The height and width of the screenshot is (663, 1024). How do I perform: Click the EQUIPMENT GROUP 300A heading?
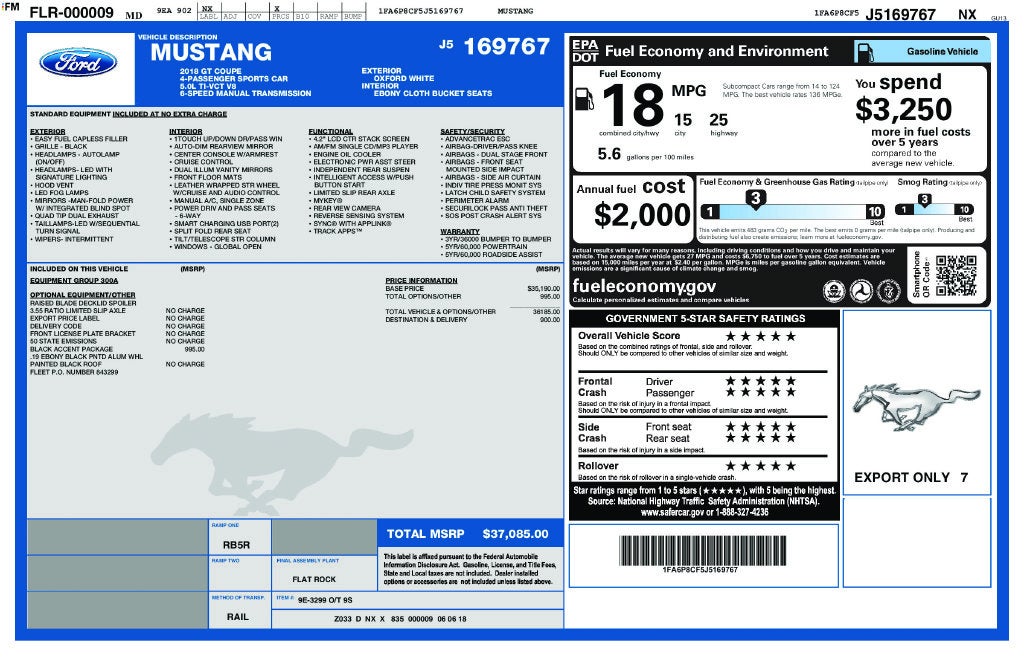tap(74, 280)
